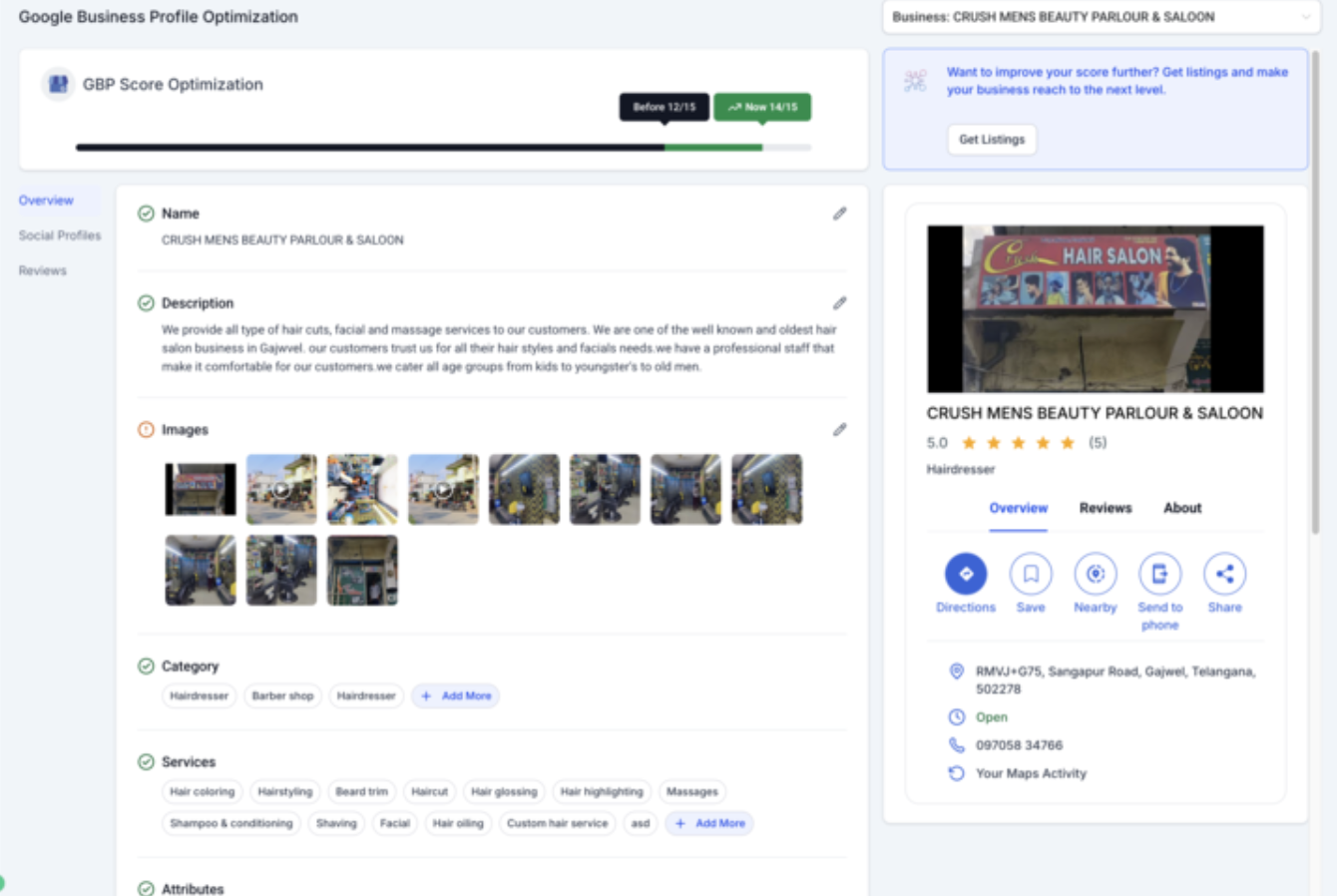This screenshot has height=896, width=1337.
Task: Click the Custom hair service chip
Action: 557,824
